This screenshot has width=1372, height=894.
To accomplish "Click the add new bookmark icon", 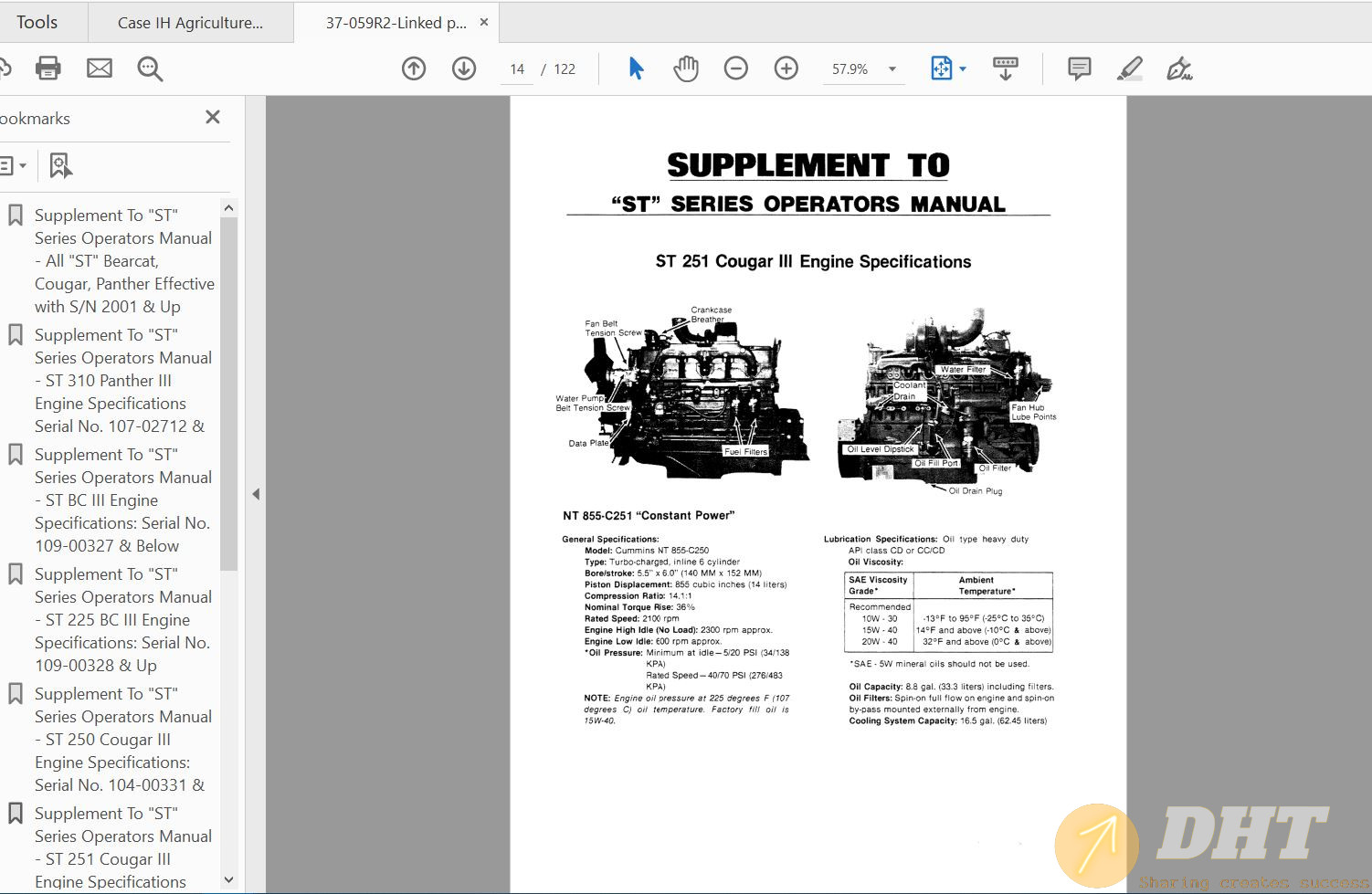I will [x=60, y=165].
